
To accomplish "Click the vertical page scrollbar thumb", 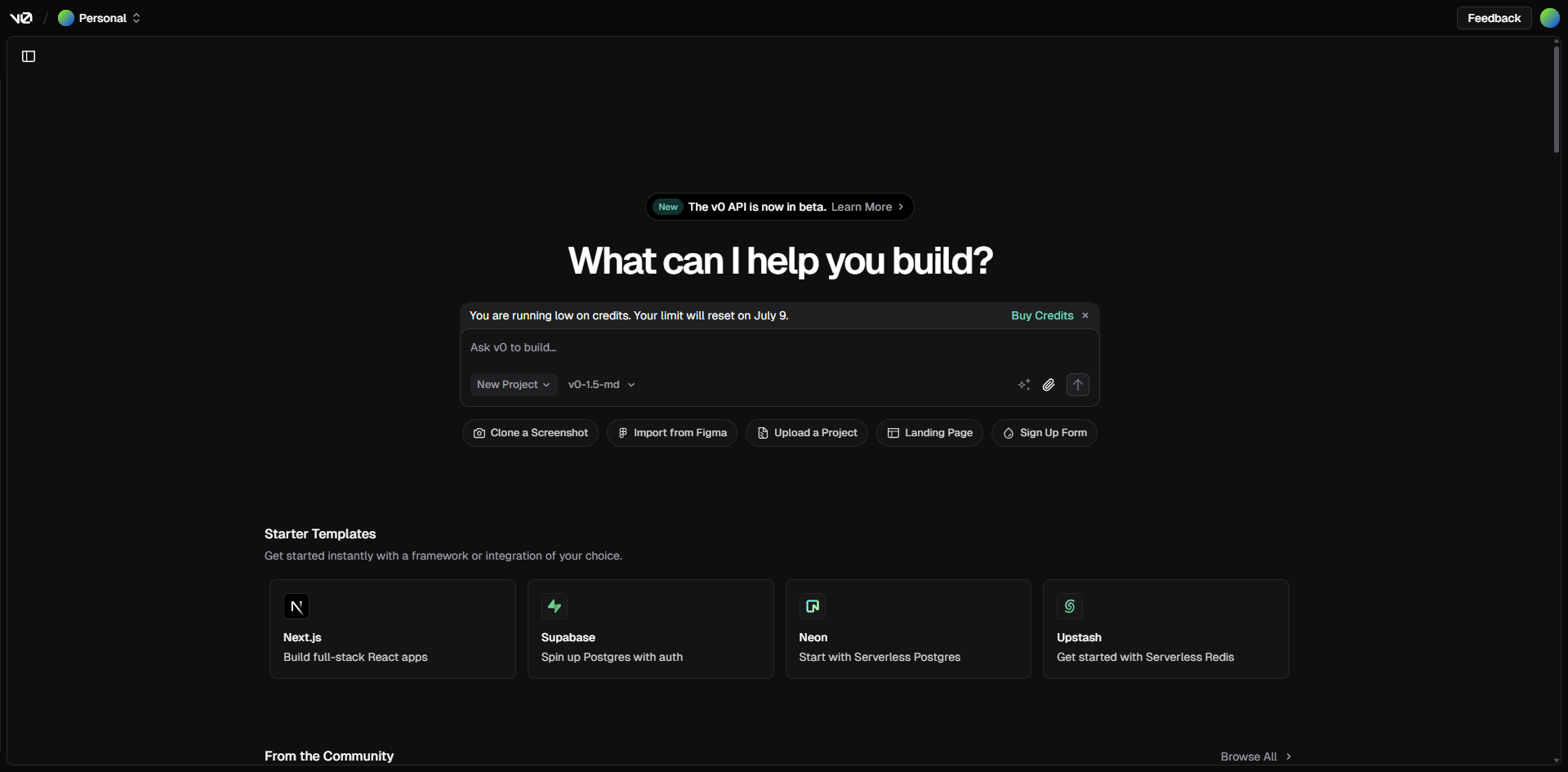I will click(x=1557, y=99).
